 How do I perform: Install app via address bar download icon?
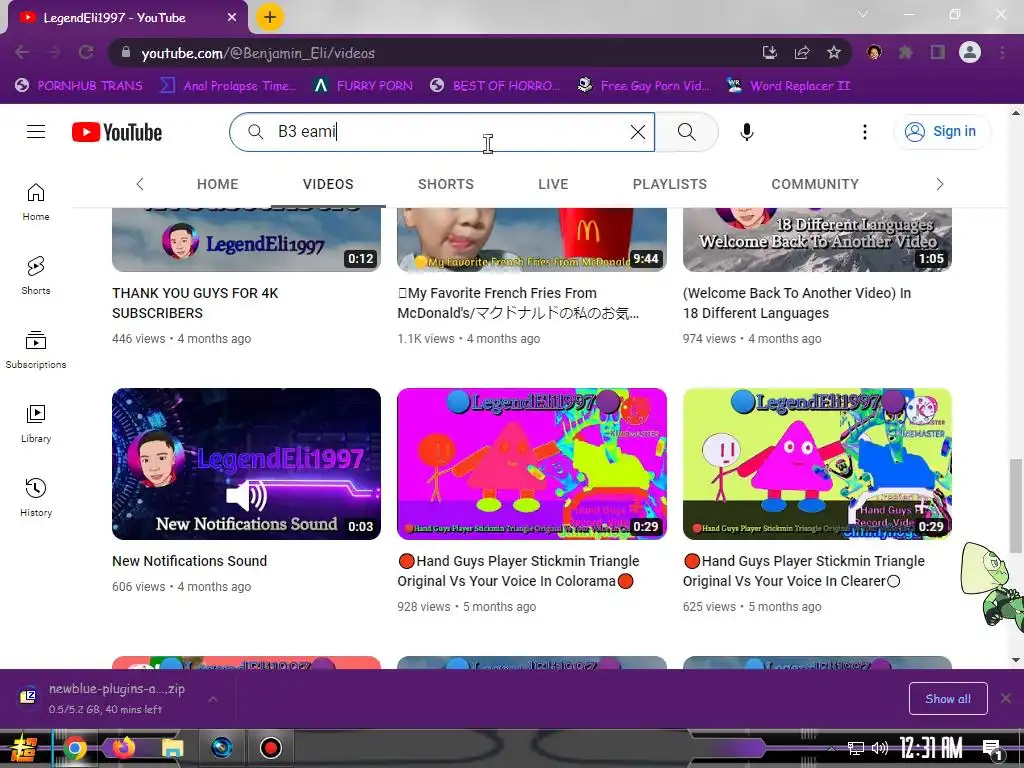(x=770, y=52)
